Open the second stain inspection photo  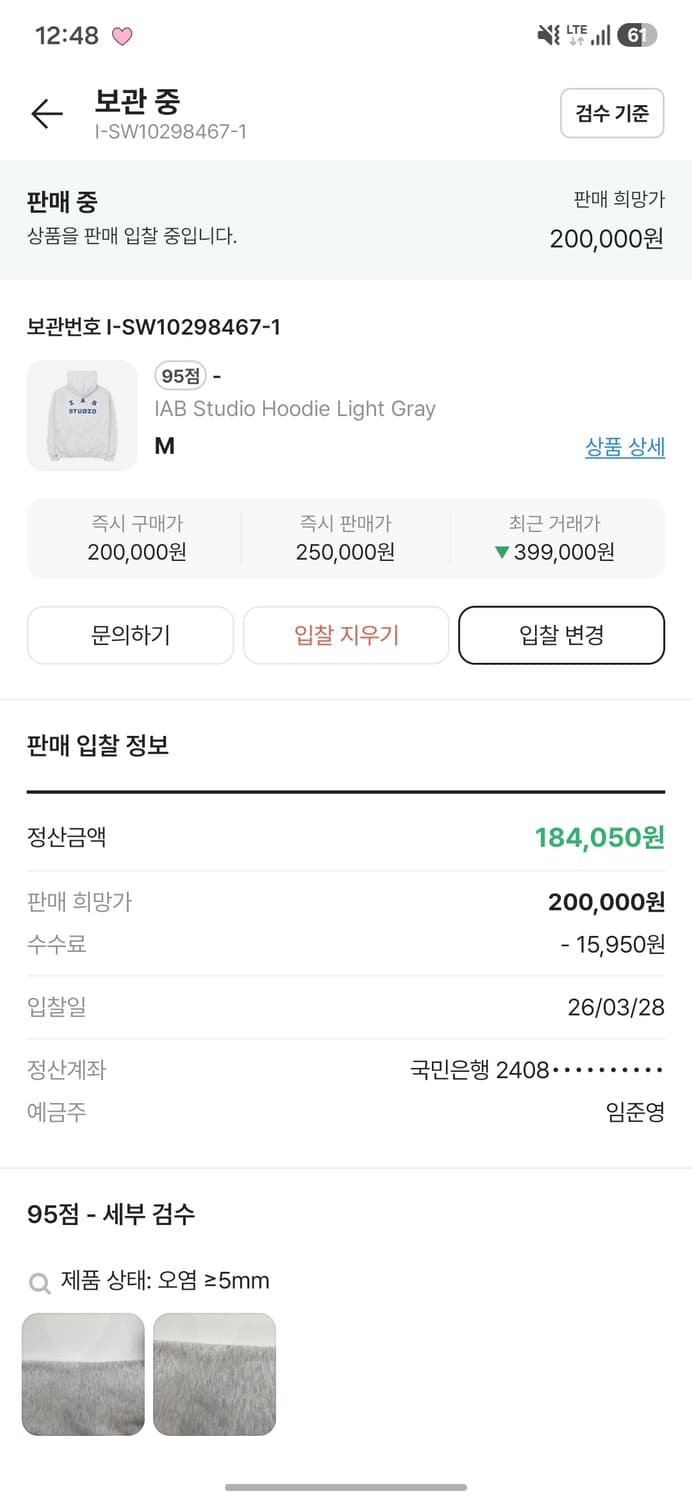214,1374
